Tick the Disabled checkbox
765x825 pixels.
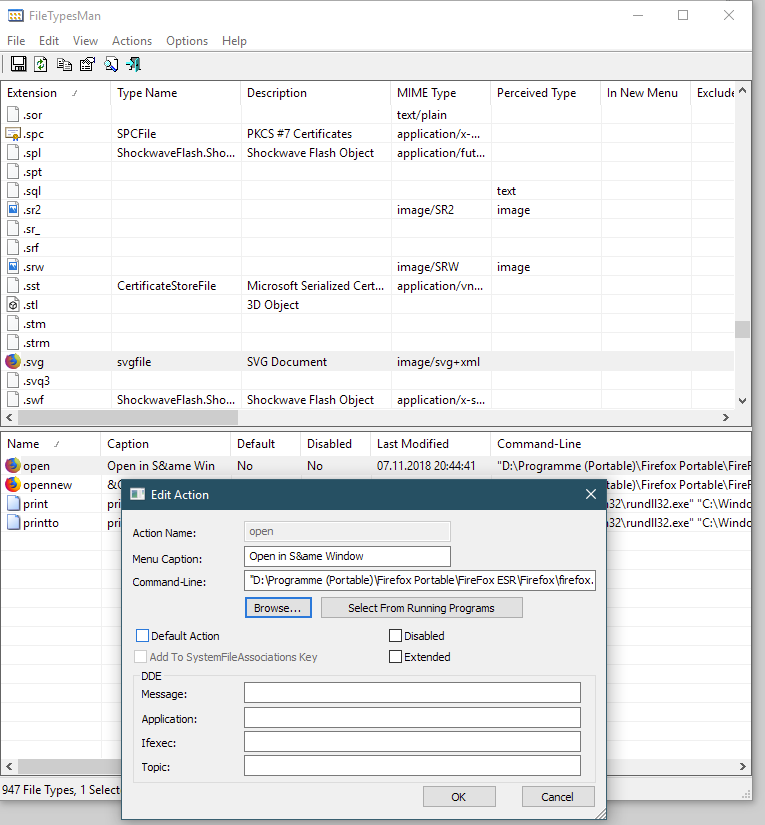pos(396,636)
